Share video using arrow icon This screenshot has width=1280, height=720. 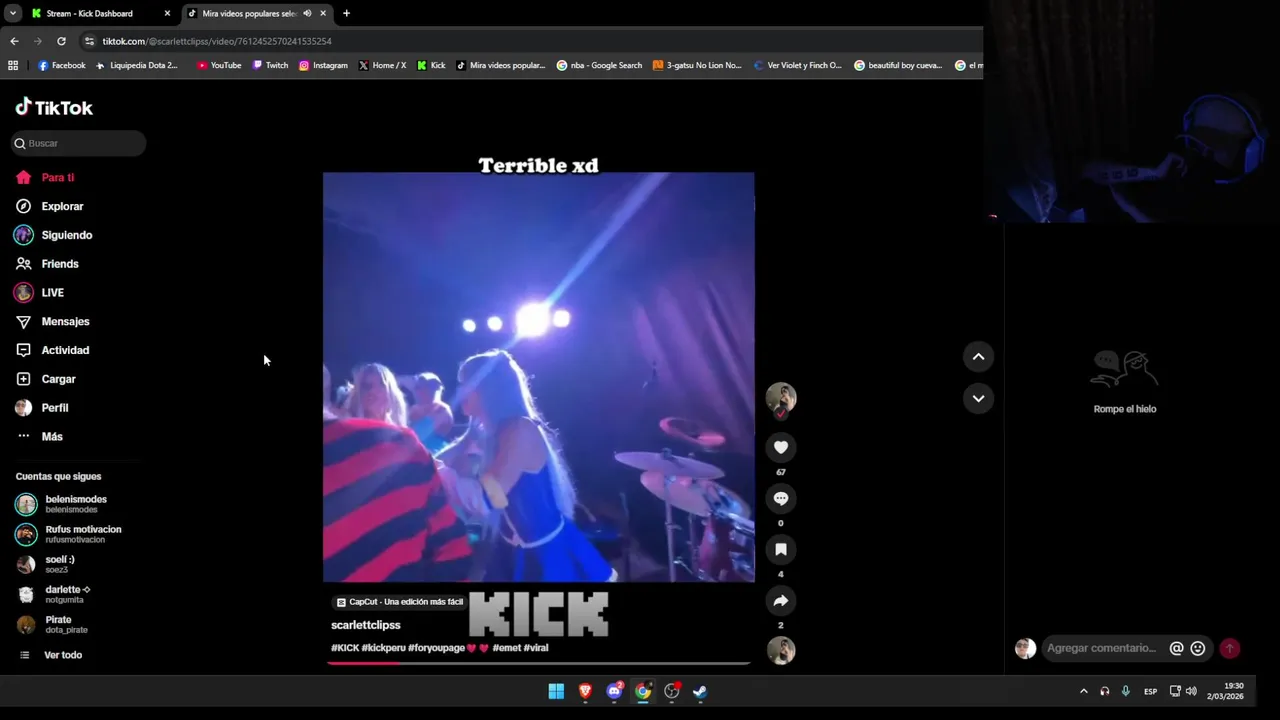tap(781, 600)
